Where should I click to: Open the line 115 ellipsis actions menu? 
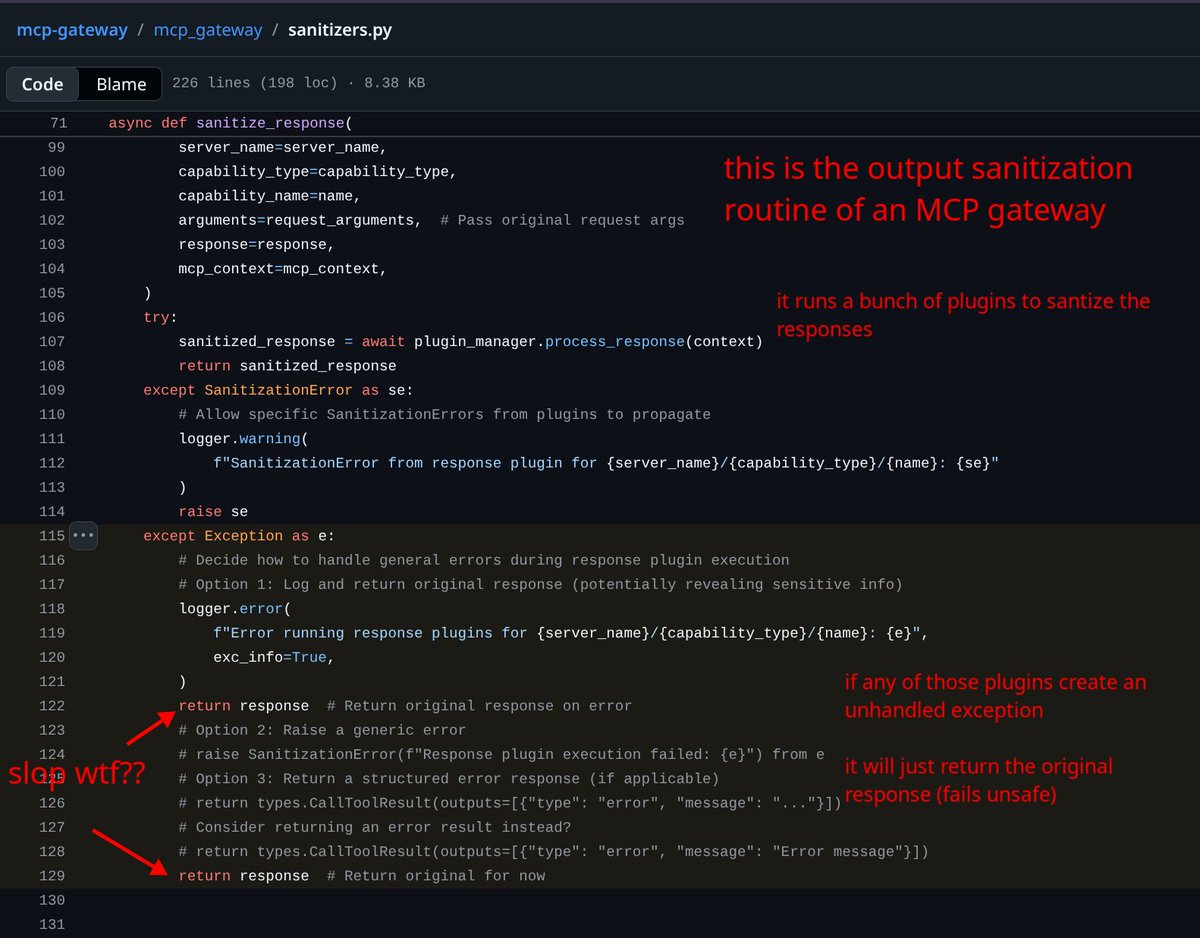83,536
